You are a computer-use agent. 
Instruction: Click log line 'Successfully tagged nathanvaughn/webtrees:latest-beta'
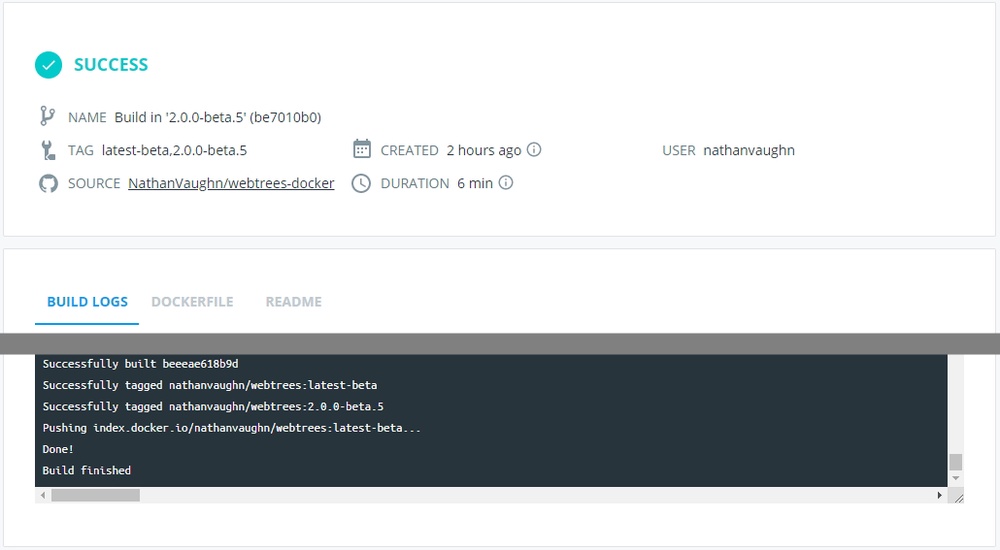210,385
